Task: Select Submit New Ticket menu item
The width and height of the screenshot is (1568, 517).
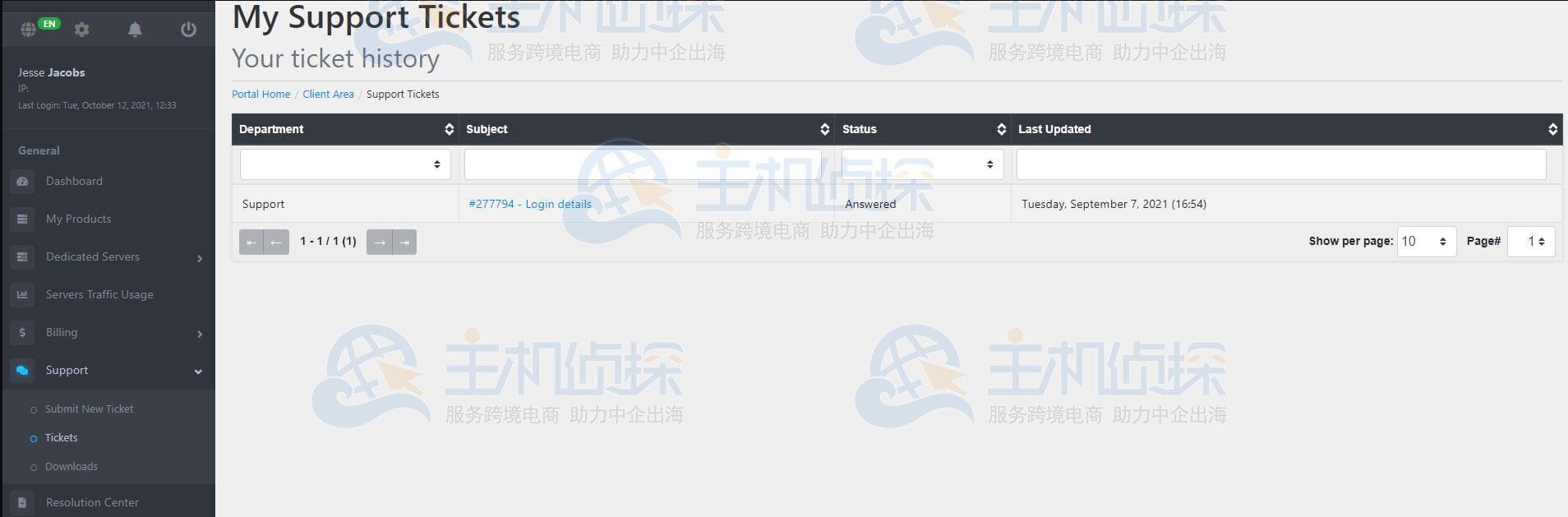Action: coord(89,409)
